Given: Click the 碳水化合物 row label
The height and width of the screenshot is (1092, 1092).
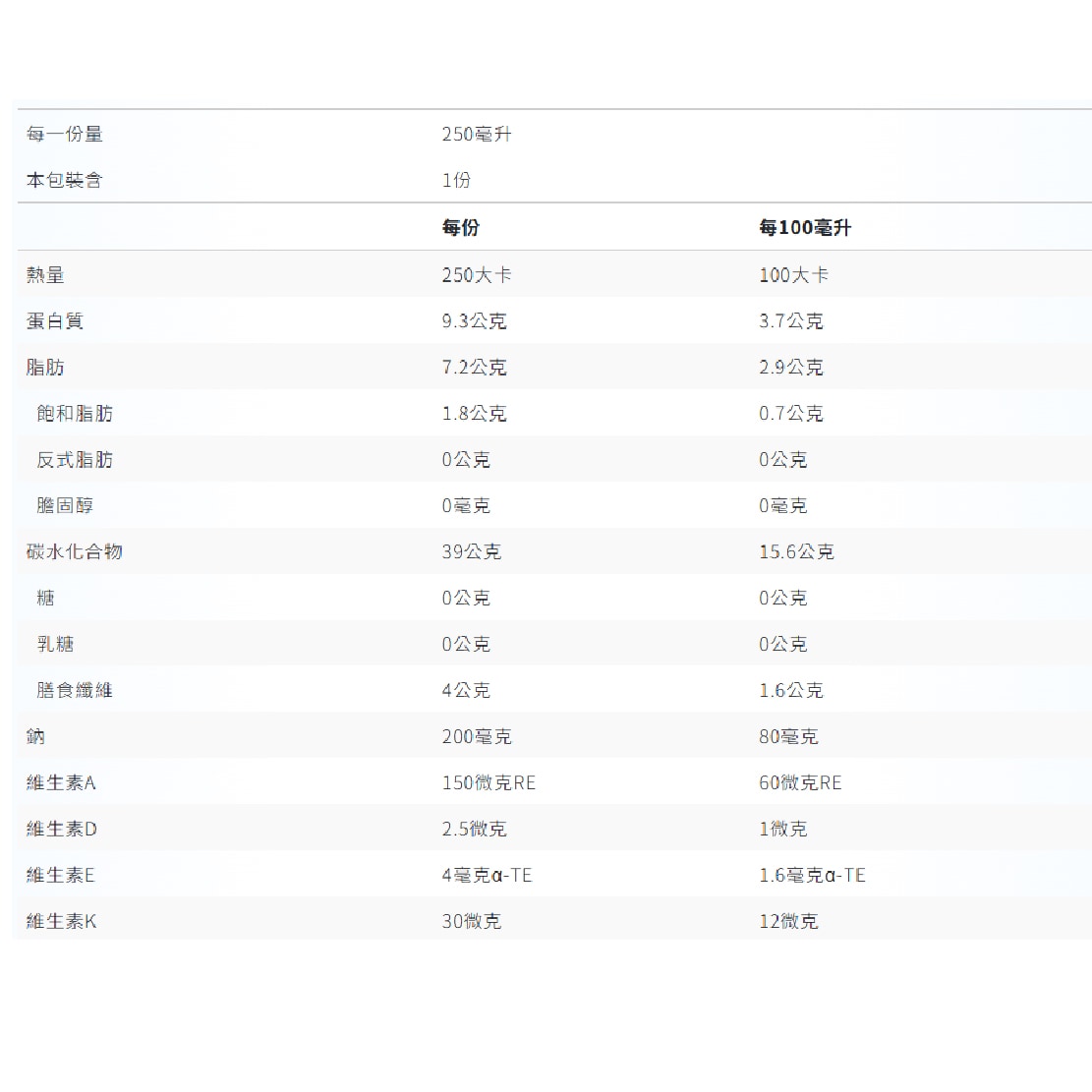Looking at the screenshot, I should click(75, 552).
